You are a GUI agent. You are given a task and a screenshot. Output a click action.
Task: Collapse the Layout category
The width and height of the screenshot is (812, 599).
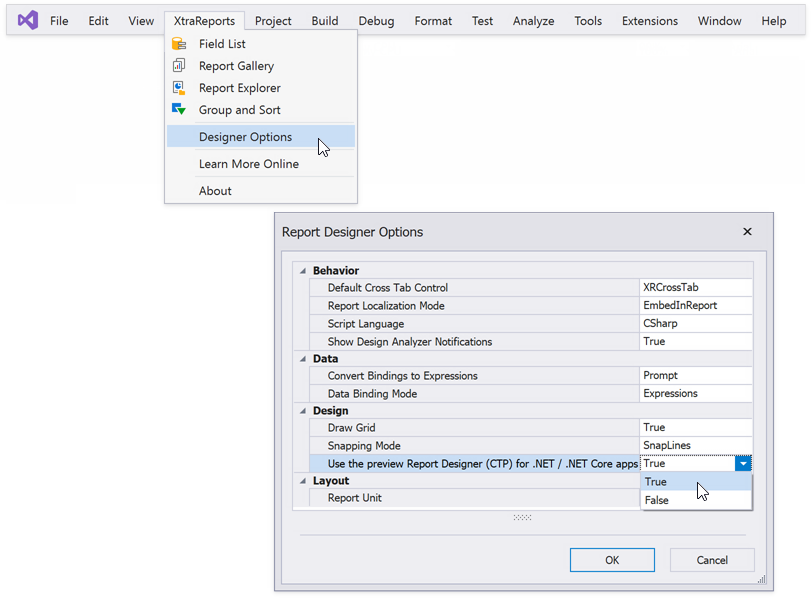tap(303, 481)
